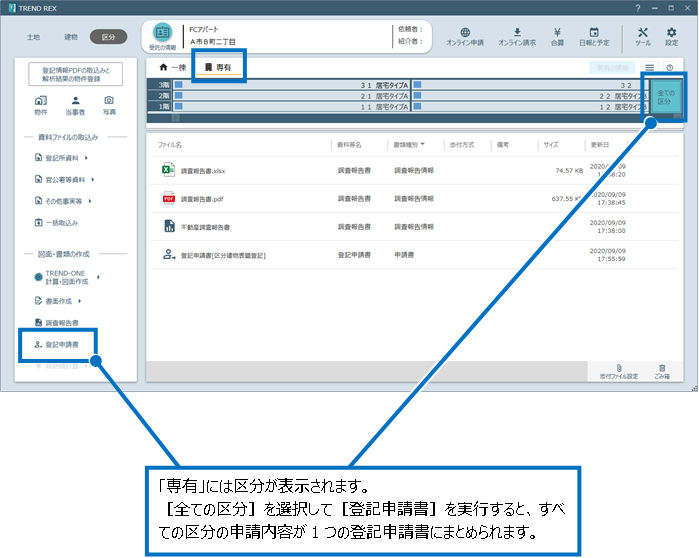
Task: Select unit 3 2 cell on 3階
Action: [x=530, y=85]
